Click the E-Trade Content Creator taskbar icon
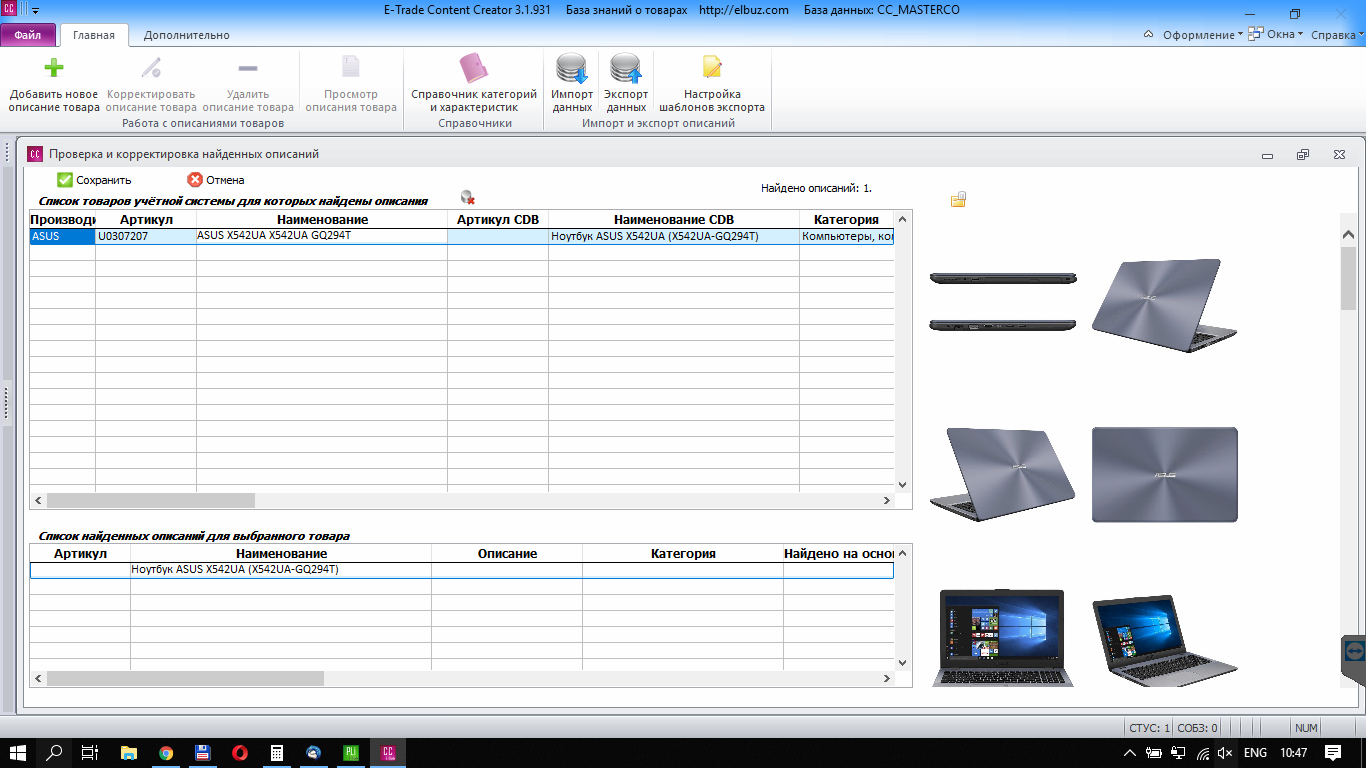Viewport: 1366px width, 768px height. 388,752
